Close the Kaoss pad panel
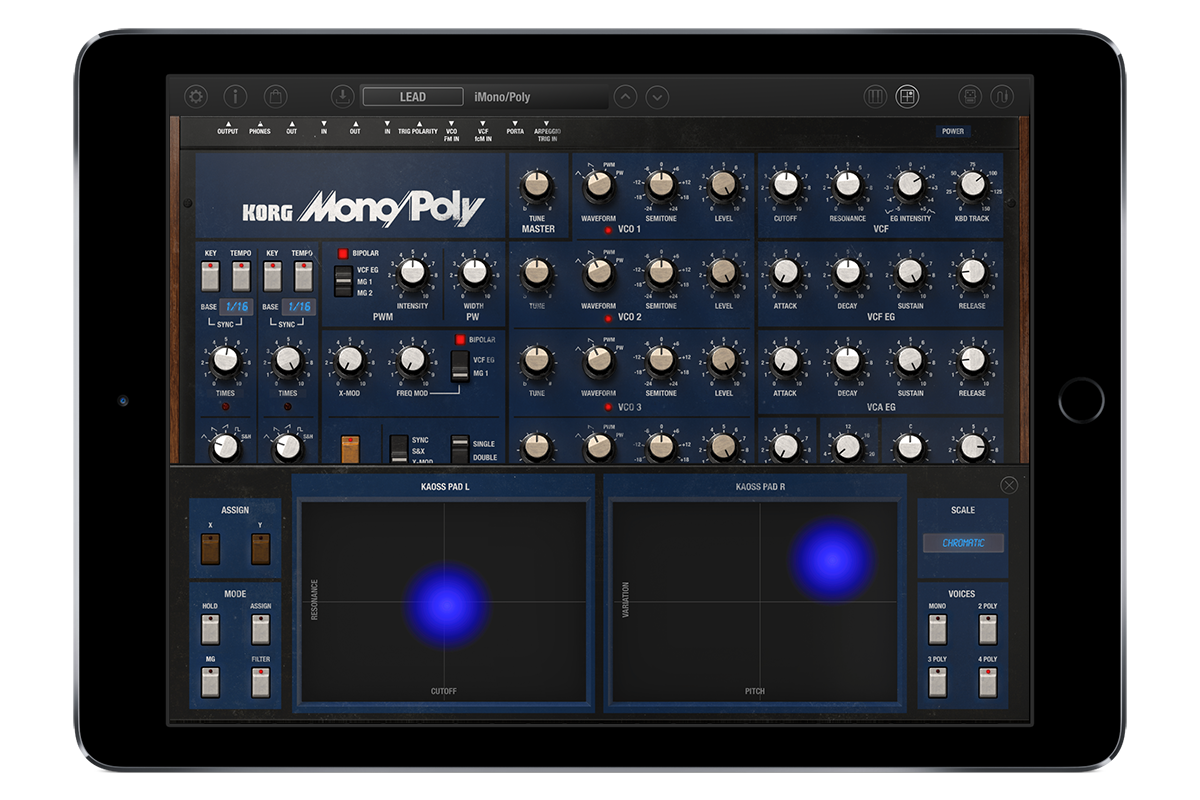The height and width of the screenshot is (800, 1200). click(1009, 485)
